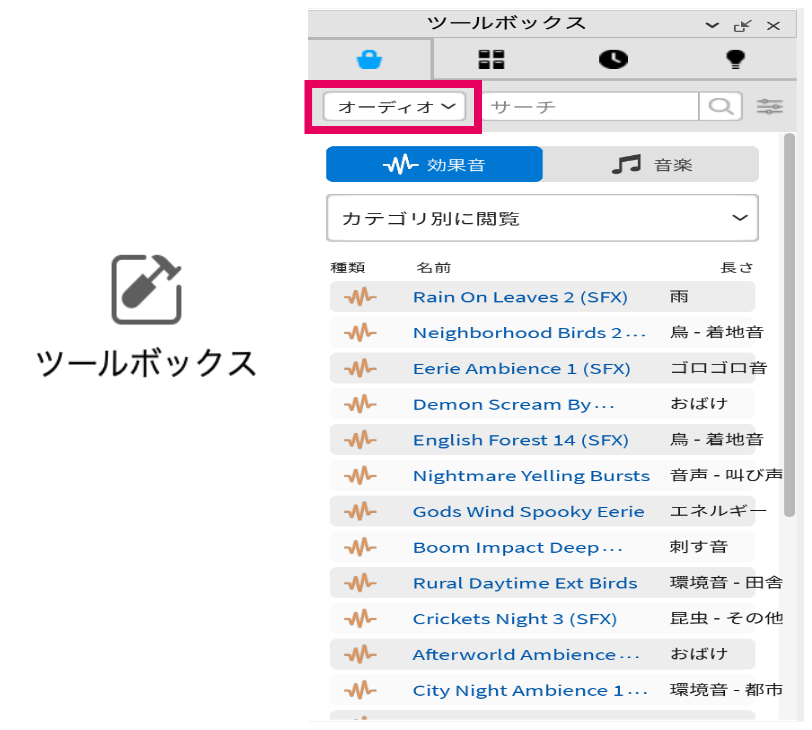This screenshot has height=730, width=812.
Task: Open the grid layout tab icon
Action: [491, 59]
